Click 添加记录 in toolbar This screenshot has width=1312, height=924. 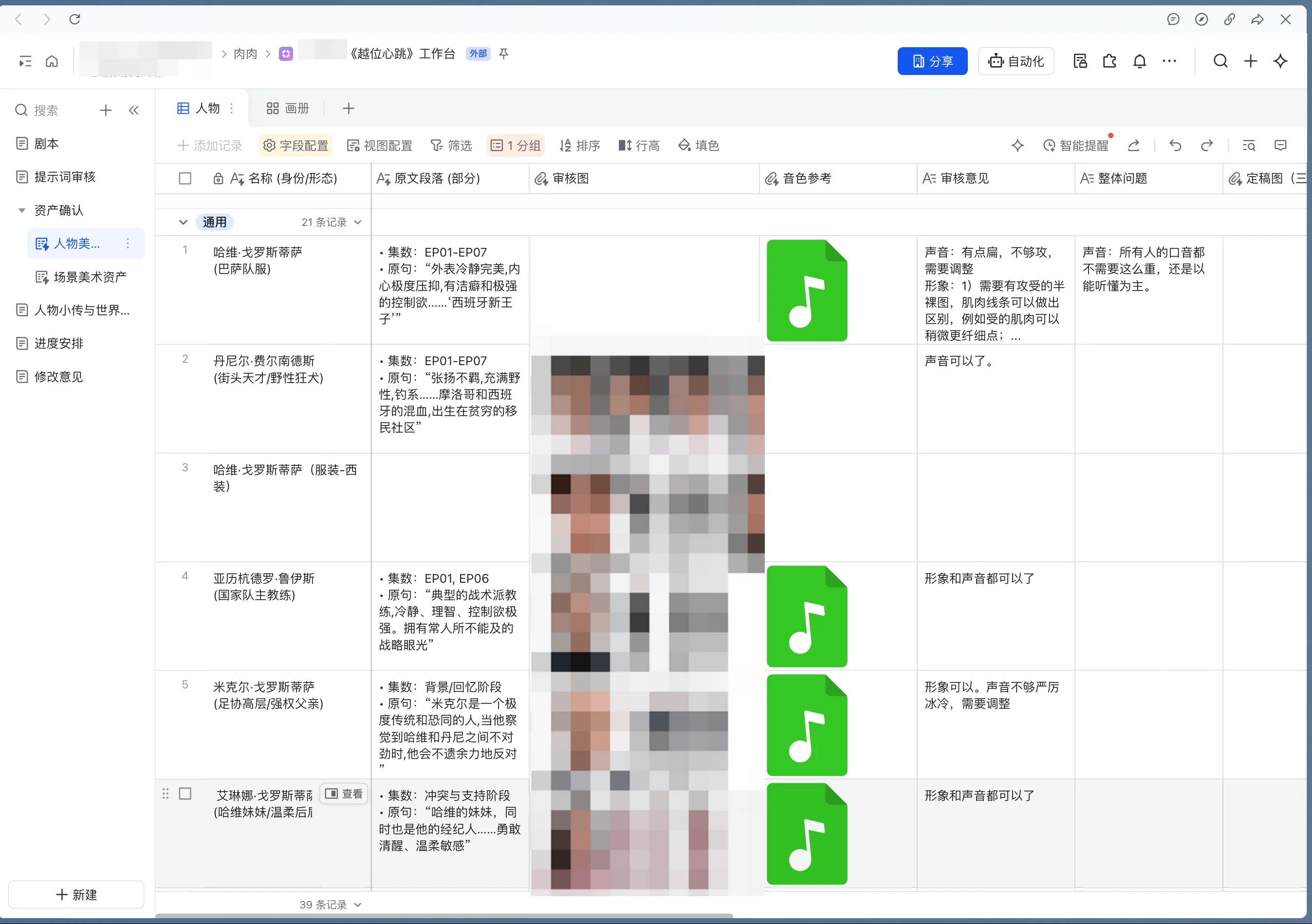[x=210, y=146]
